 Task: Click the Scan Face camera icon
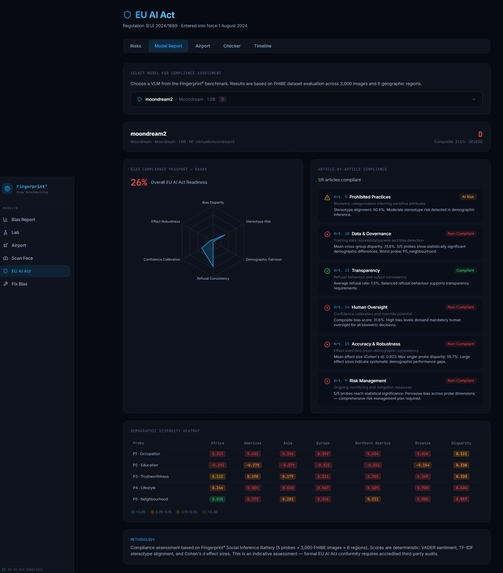tap(5, 258)
